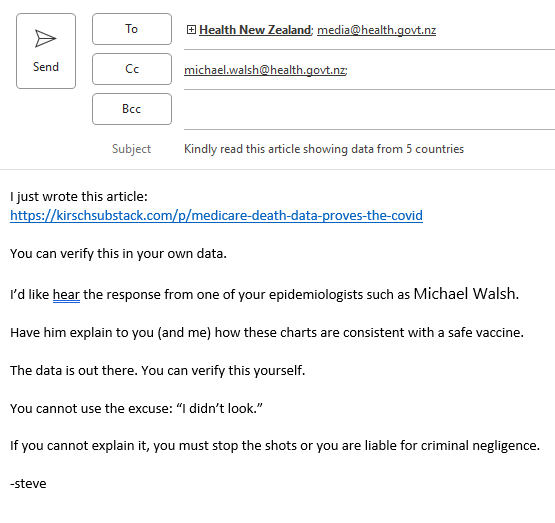Click the '-steve' signature line
The image size is (555, 523).
(x=28, y=484)
